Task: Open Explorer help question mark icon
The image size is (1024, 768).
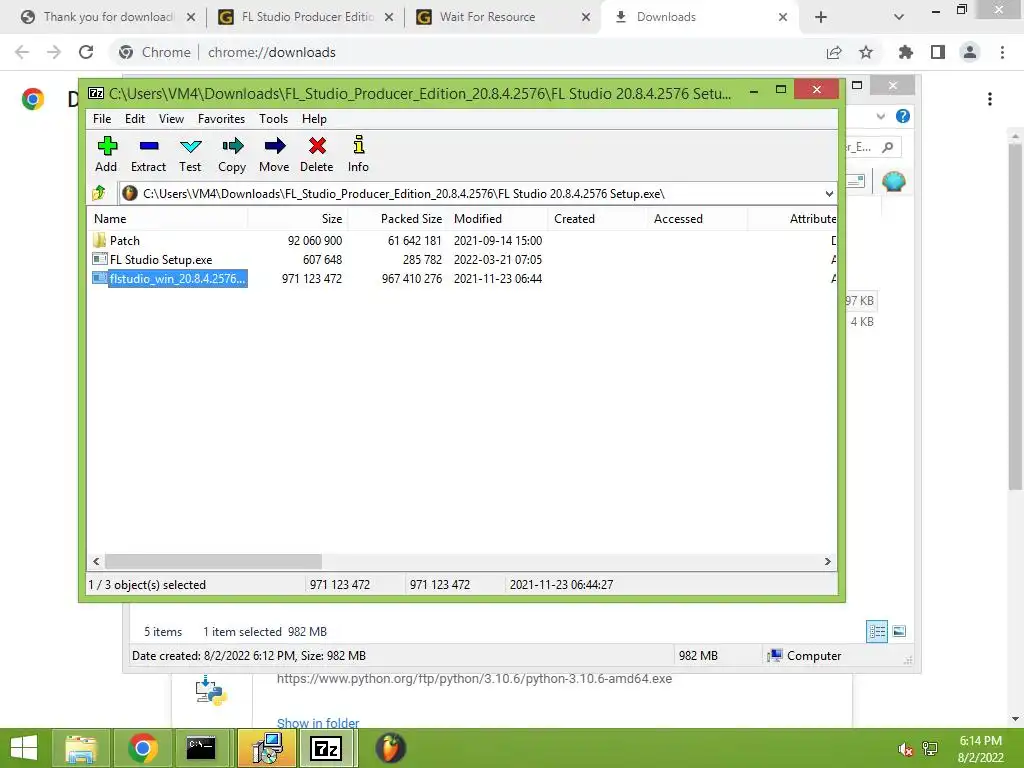Action: tap(903, 116)
